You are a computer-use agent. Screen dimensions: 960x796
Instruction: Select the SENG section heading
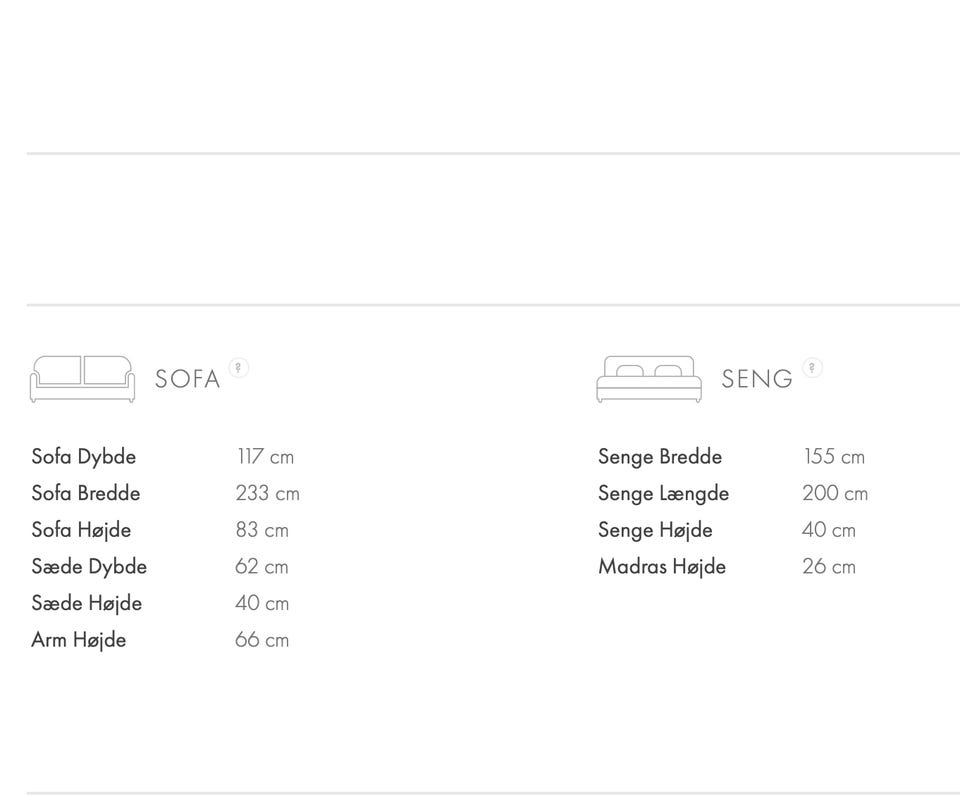pyautogui.click(x=756, y=379)
